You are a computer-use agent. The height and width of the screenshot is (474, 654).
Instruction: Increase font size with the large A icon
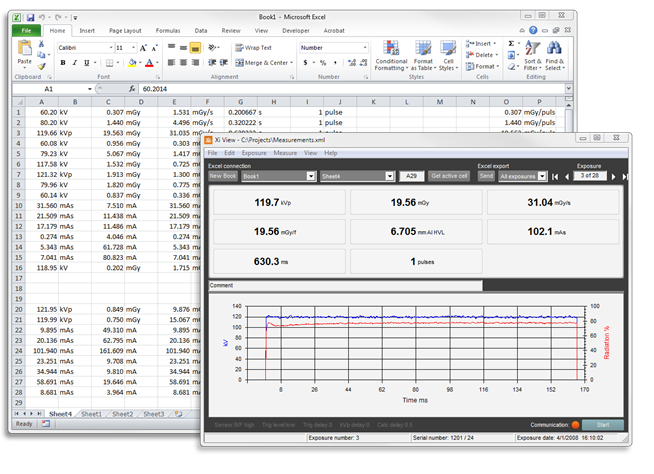point(143,48)
